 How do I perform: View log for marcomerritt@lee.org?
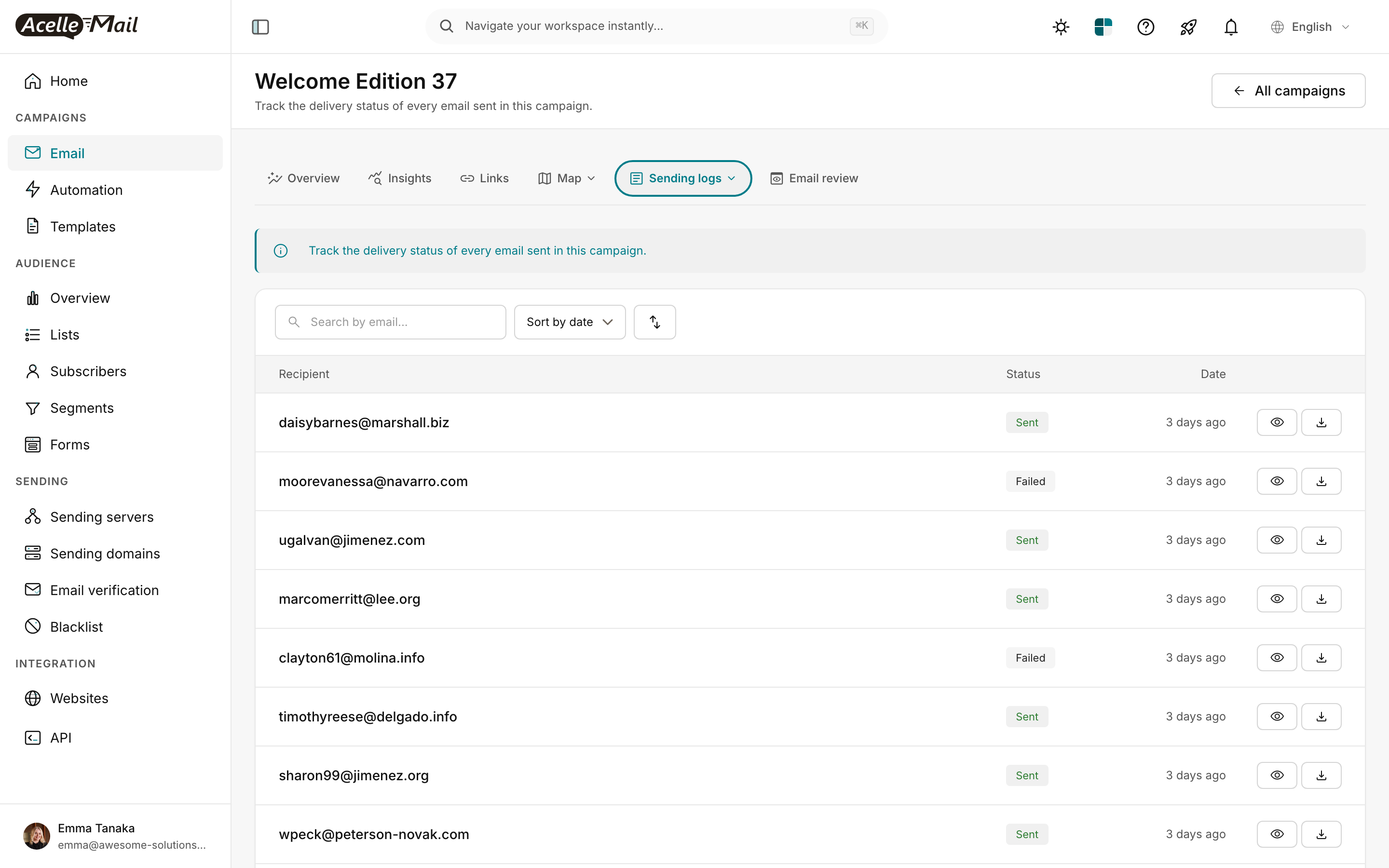point(1277,599)
